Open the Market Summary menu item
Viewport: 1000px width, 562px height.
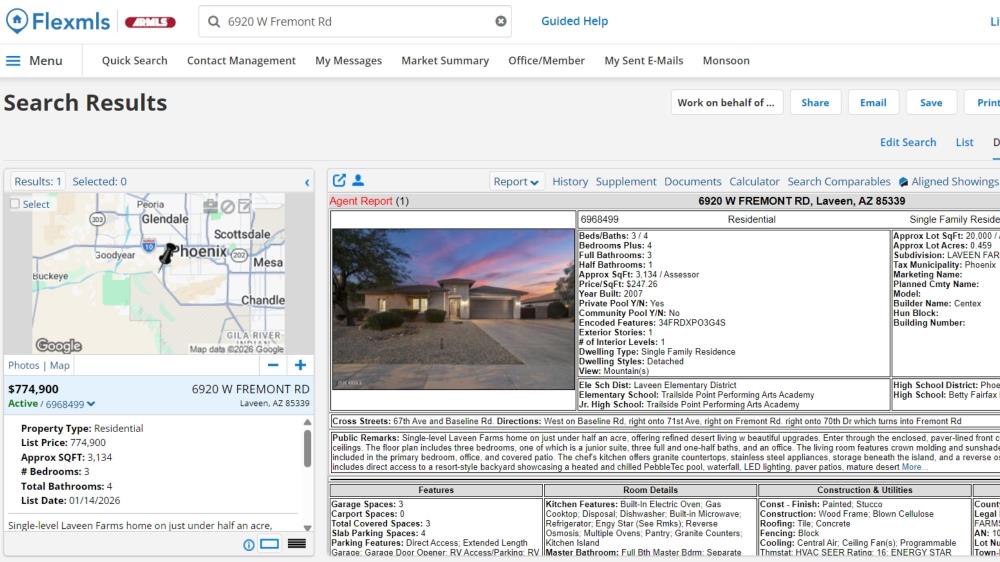(445, 60)
